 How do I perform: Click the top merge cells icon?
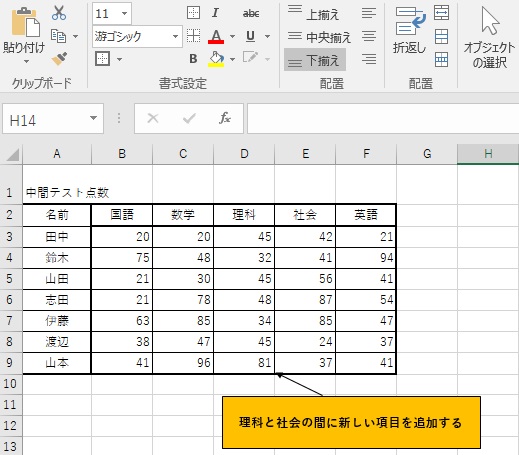441,13
